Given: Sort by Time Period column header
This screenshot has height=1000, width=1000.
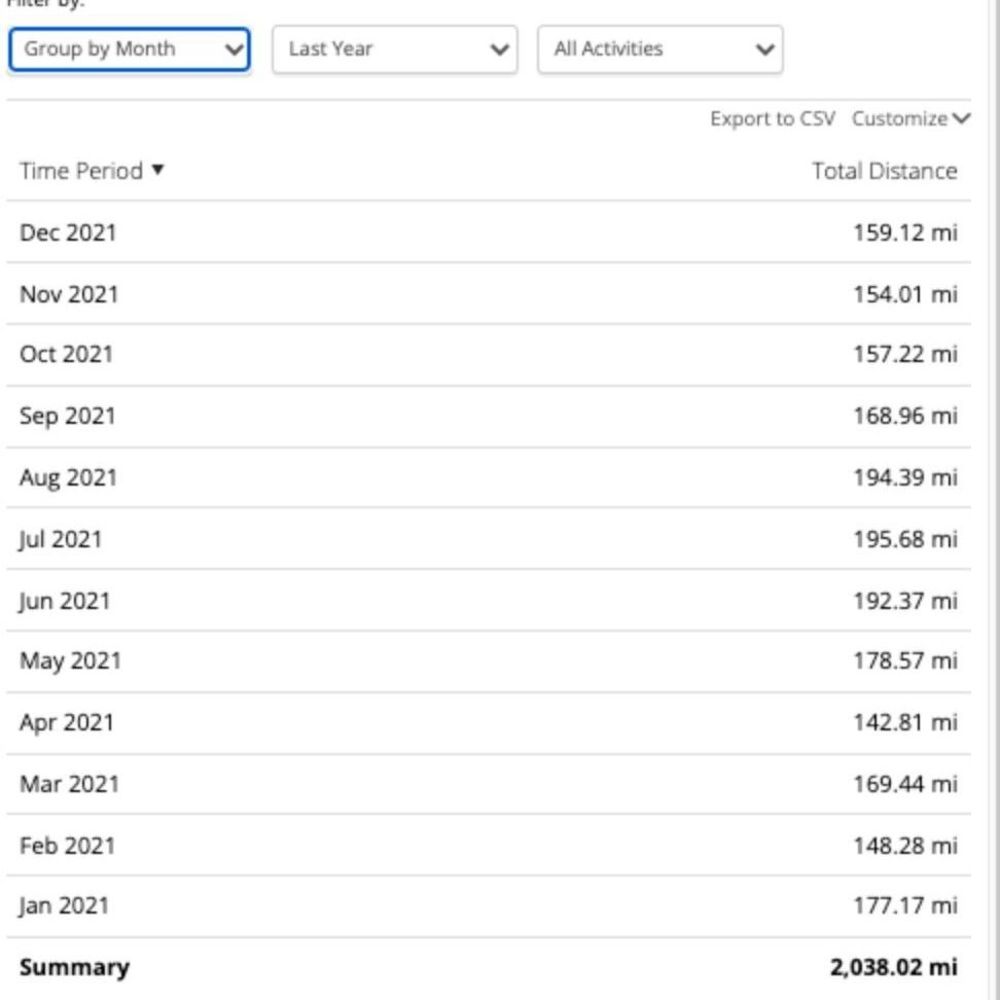Looking at the screenshot, I should tap(81, 171).
